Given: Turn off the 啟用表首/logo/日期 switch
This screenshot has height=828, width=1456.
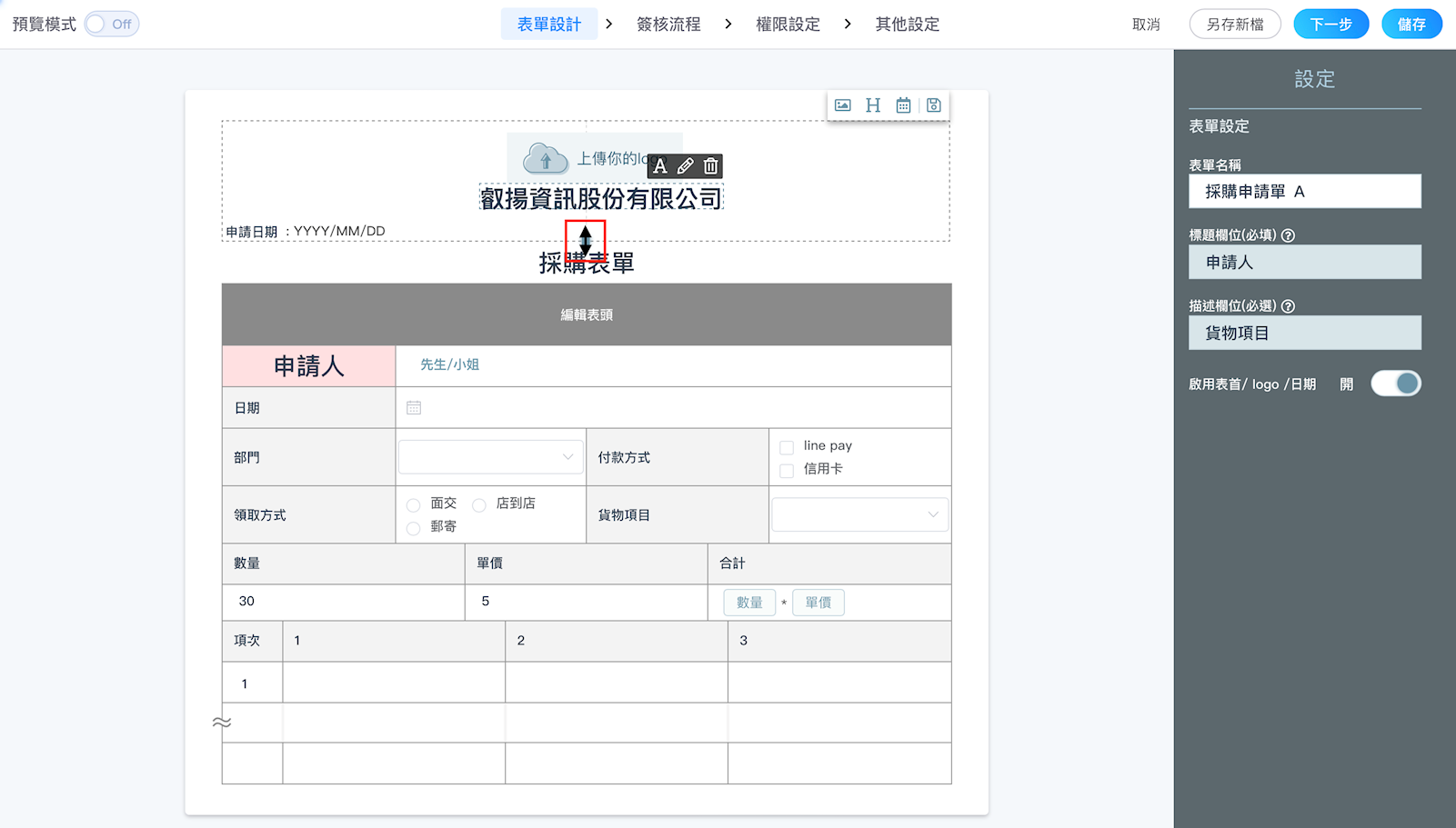Looking at the screenshot, I should click(1396, 384).
